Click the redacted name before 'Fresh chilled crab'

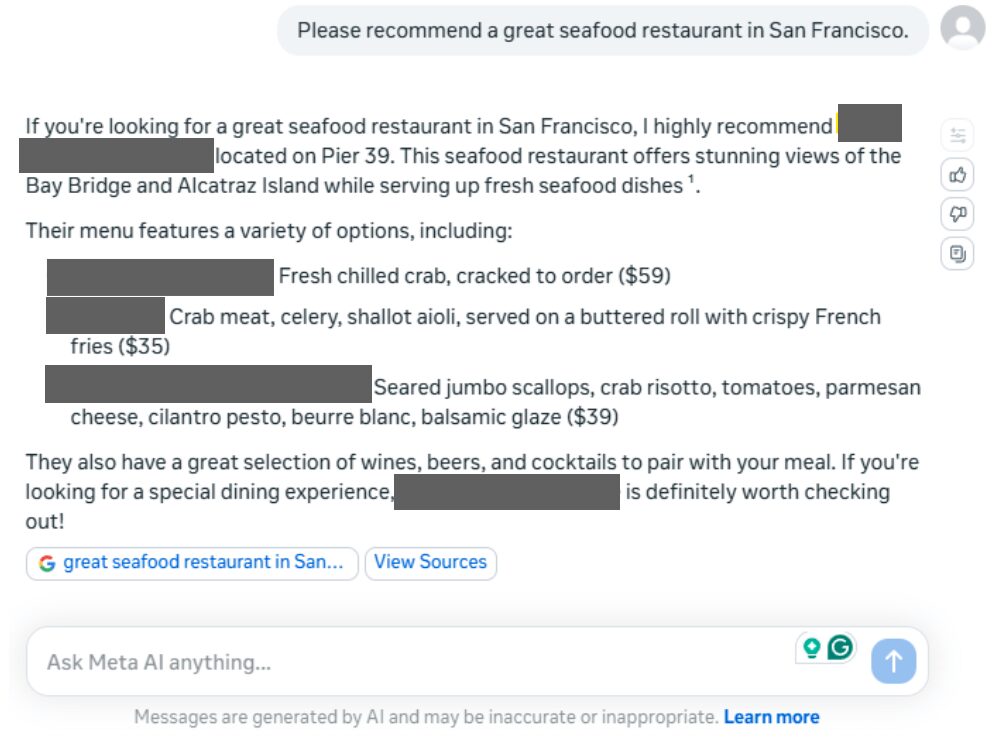pyautogui.click(x=160, y=277)
